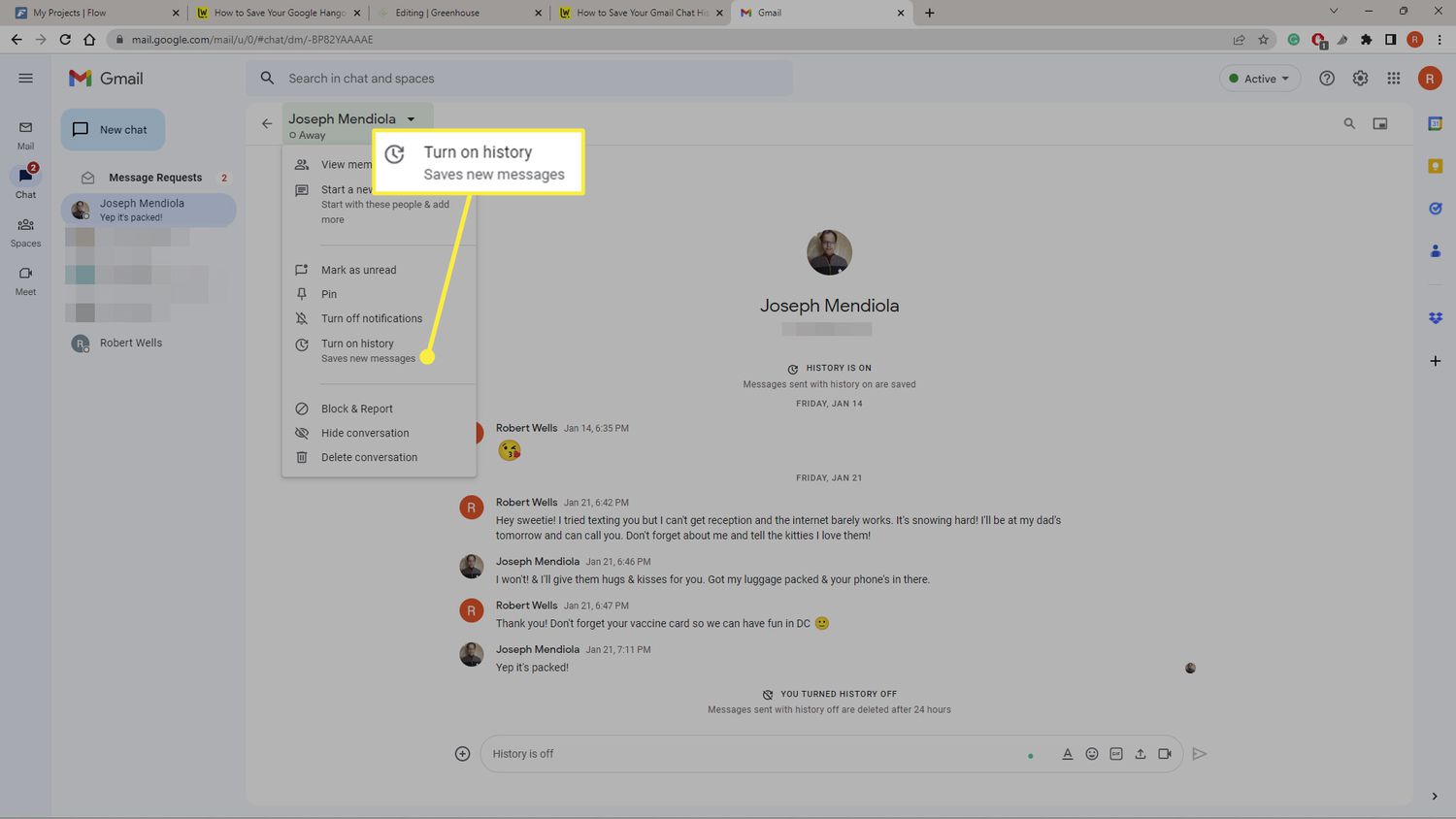Open Google Calendar side panel

point(1435,123)
